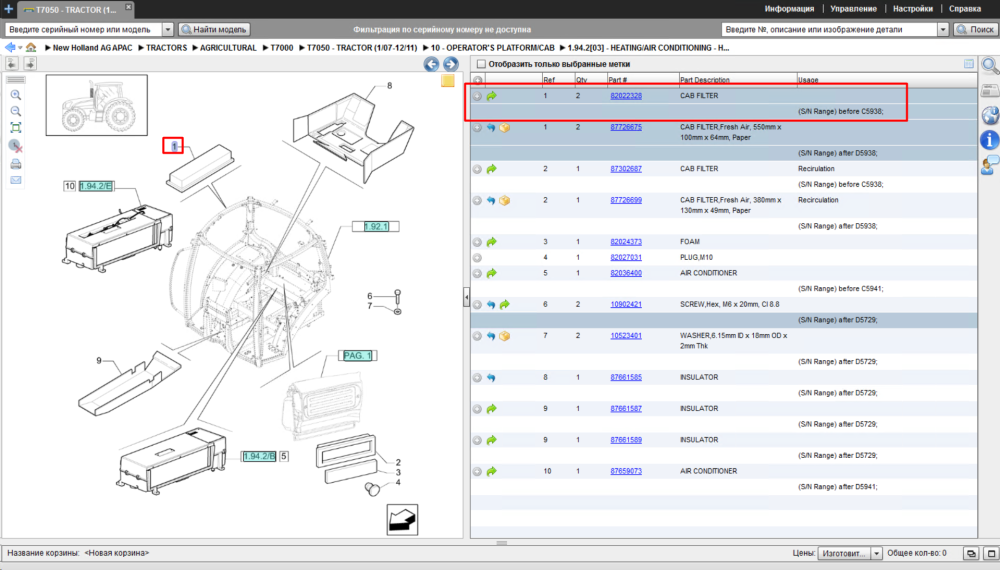Image resolution: width=1000 pixels, height=570 pixels.
Task: Expand the serial number or model dropdown
Action: [x=168, y=29]
